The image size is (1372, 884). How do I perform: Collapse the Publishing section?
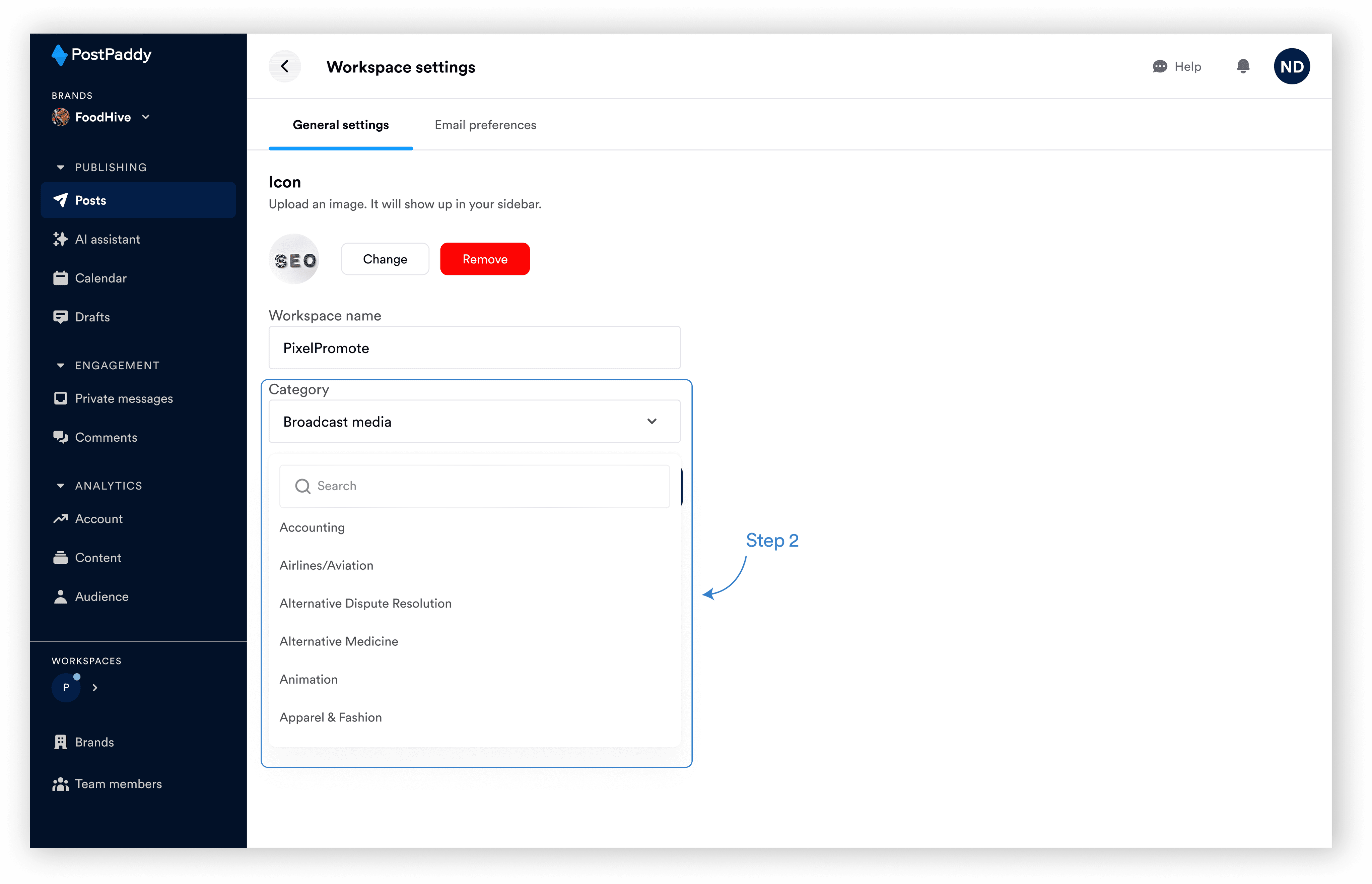[60, 168]
